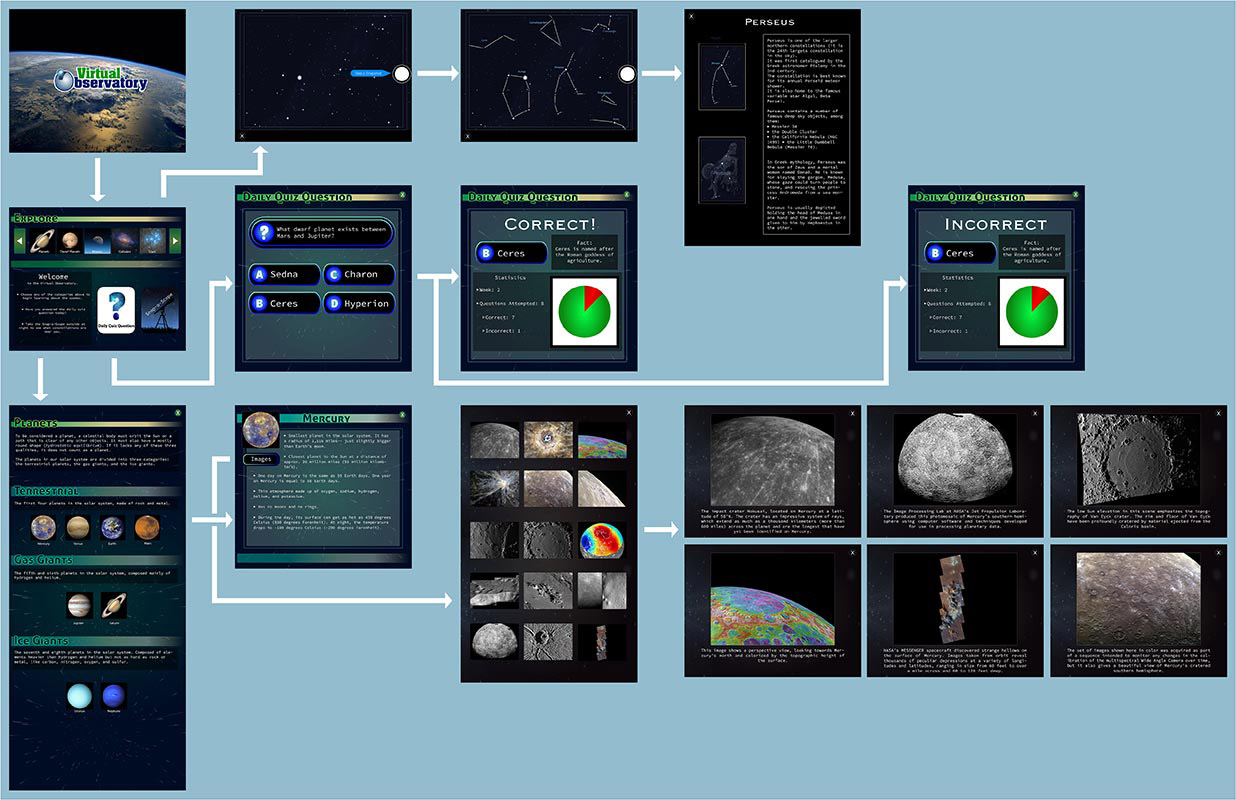Select the Mercury planet icon under Terrestrial
1236x800 pixels.
click(43, 526)
